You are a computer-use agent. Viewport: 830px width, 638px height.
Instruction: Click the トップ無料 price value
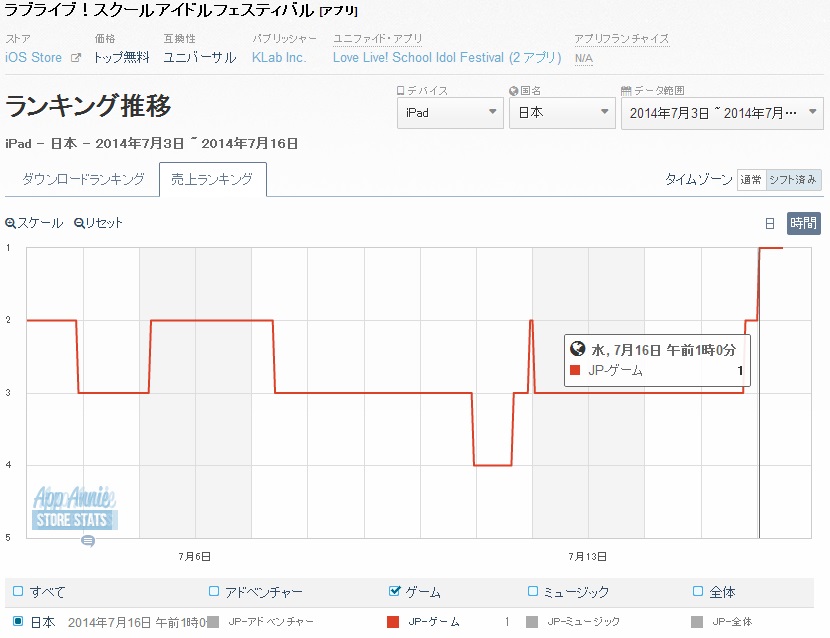pyautogui.click(x=122, y=58)
